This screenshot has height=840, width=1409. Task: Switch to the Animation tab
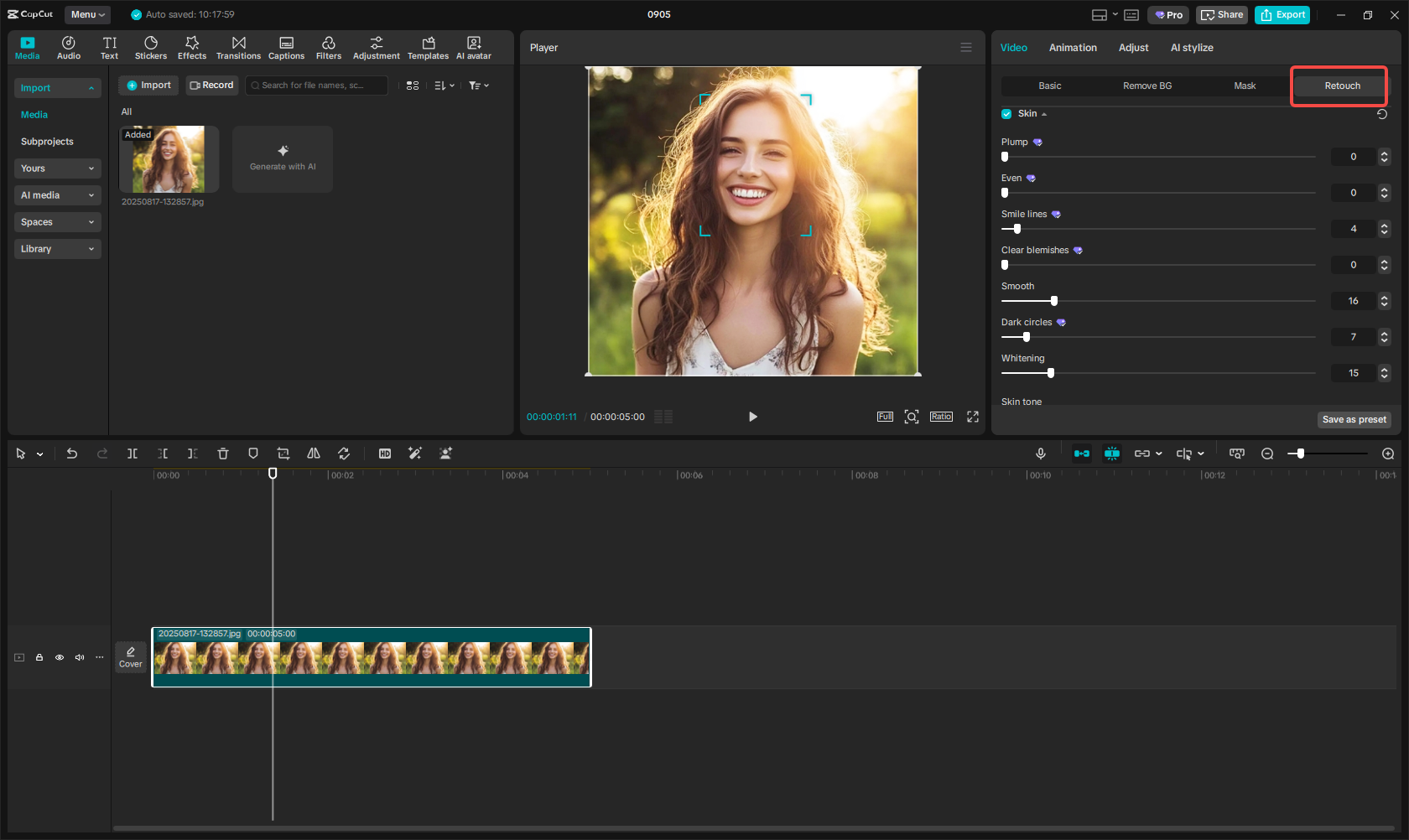(1073, 48)
